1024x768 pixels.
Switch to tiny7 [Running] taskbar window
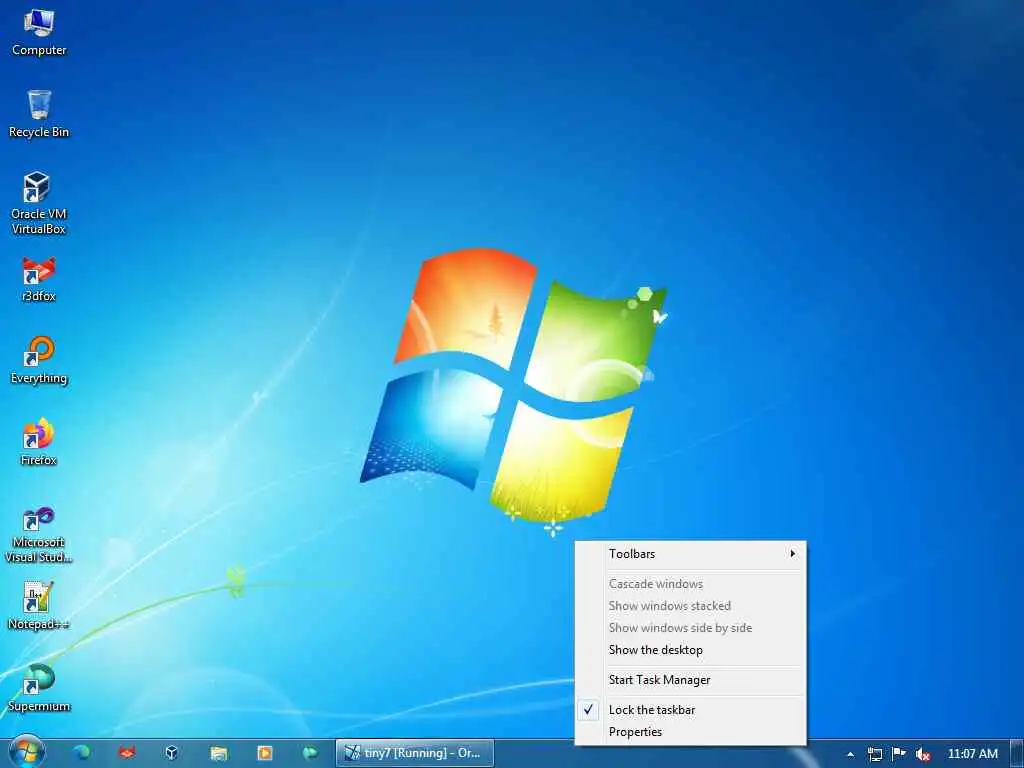415,753
